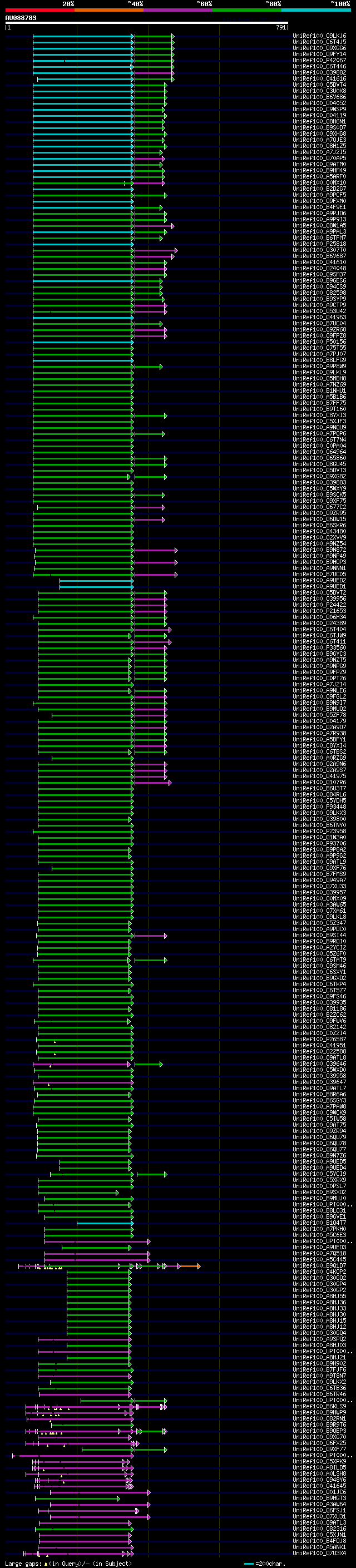
Task: Click query end position 791
Action: point(281,27)
